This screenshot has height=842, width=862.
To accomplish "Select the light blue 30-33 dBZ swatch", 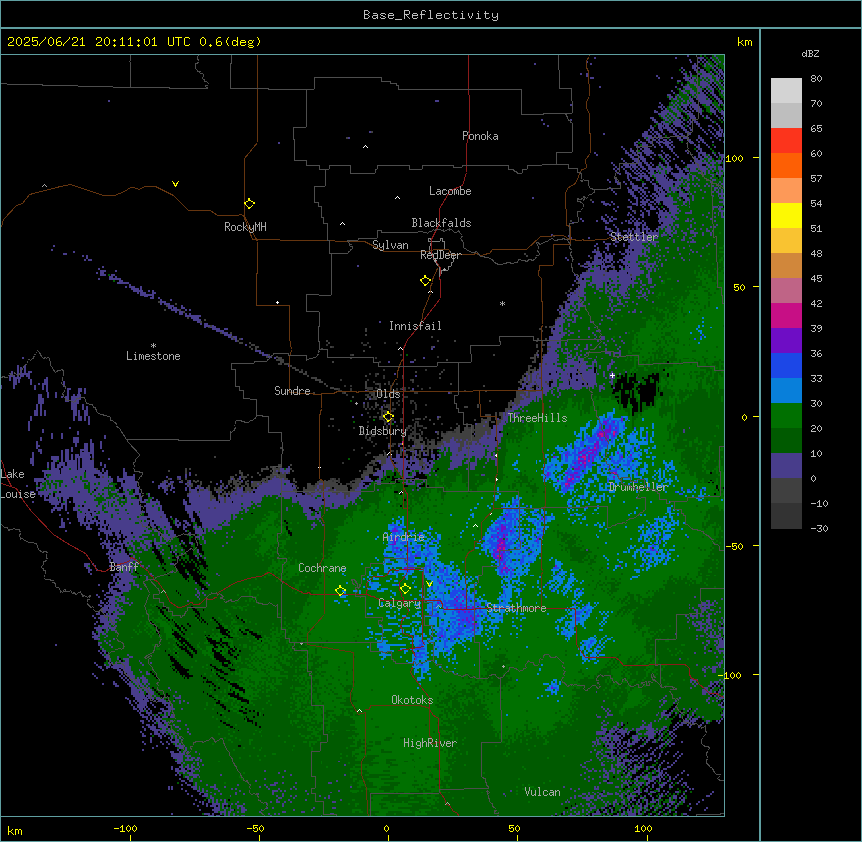I will coord(786,390).
